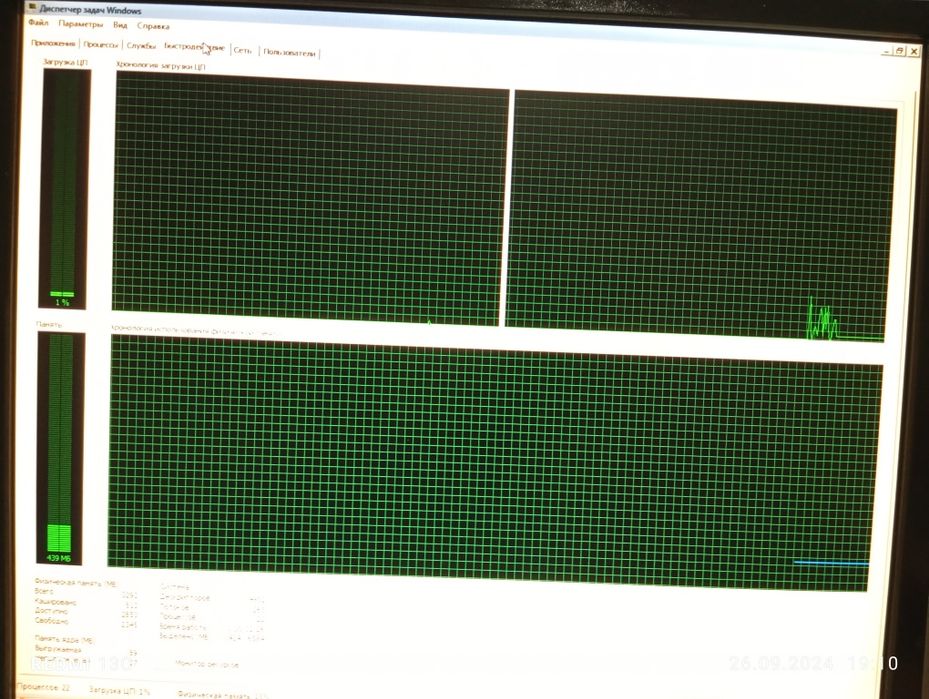Image resolution: width=929 pixels, height=699 pixels.
Task: Click the memory gauge showing 439 МБ
Action: pyautogui.click(x=60, y=448)
